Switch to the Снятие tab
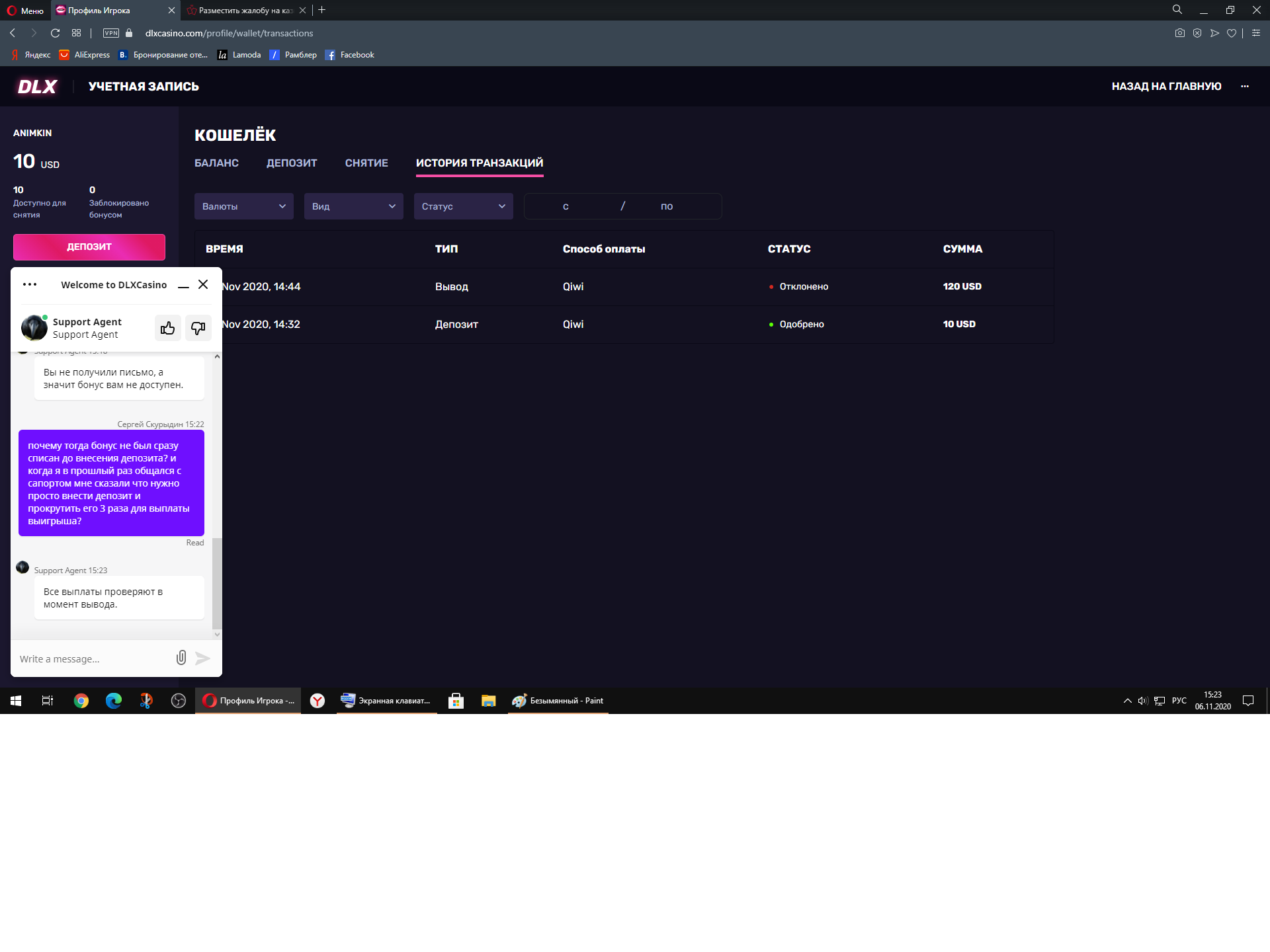Viewport: 1270px width, 952px height. pos(366,163)
